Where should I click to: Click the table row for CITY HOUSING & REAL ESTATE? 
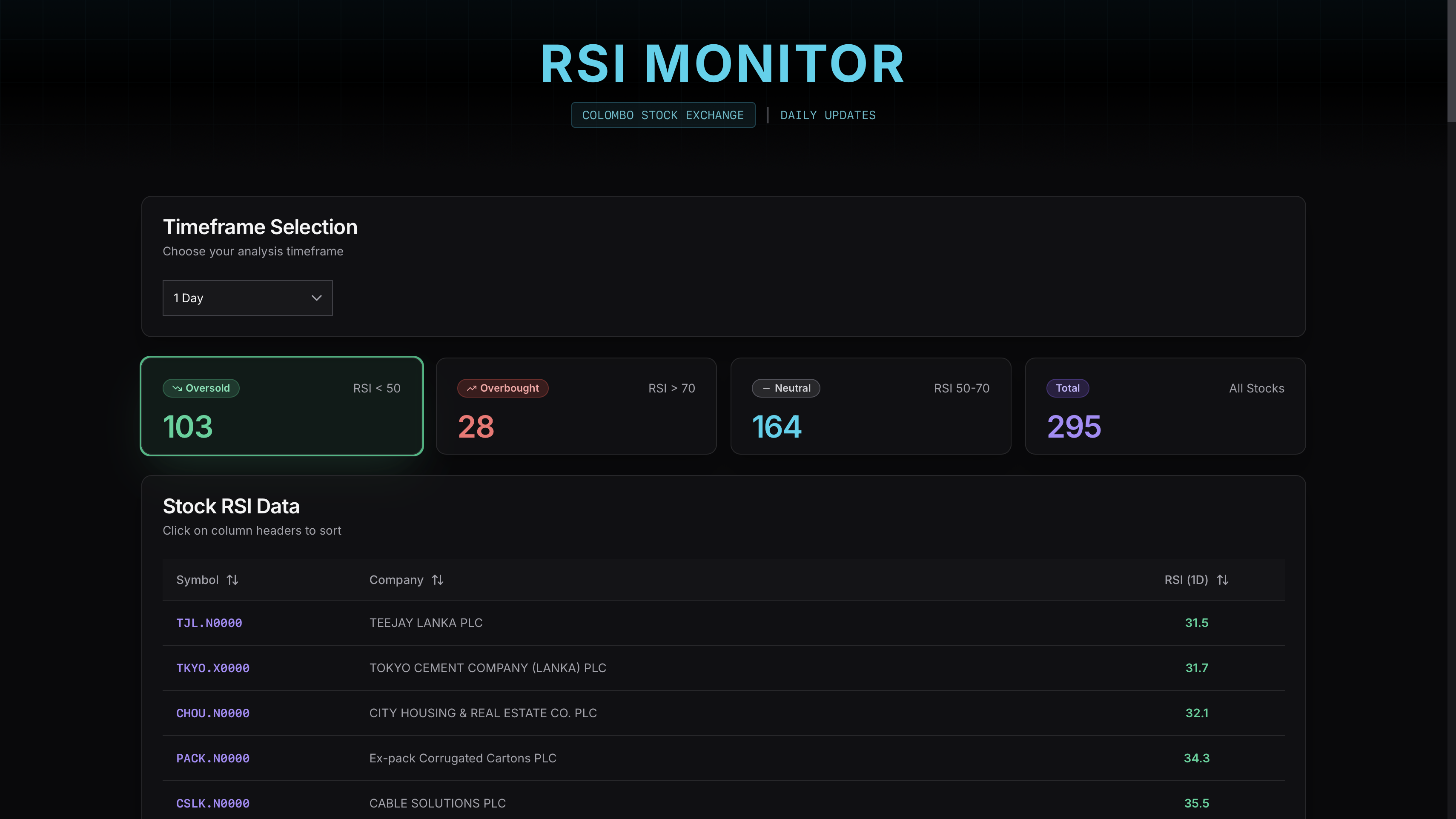723,713
